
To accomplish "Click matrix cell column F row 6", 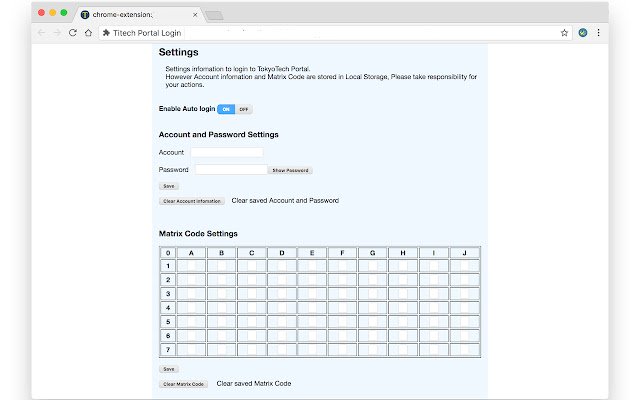I will (x=342, y=336).
